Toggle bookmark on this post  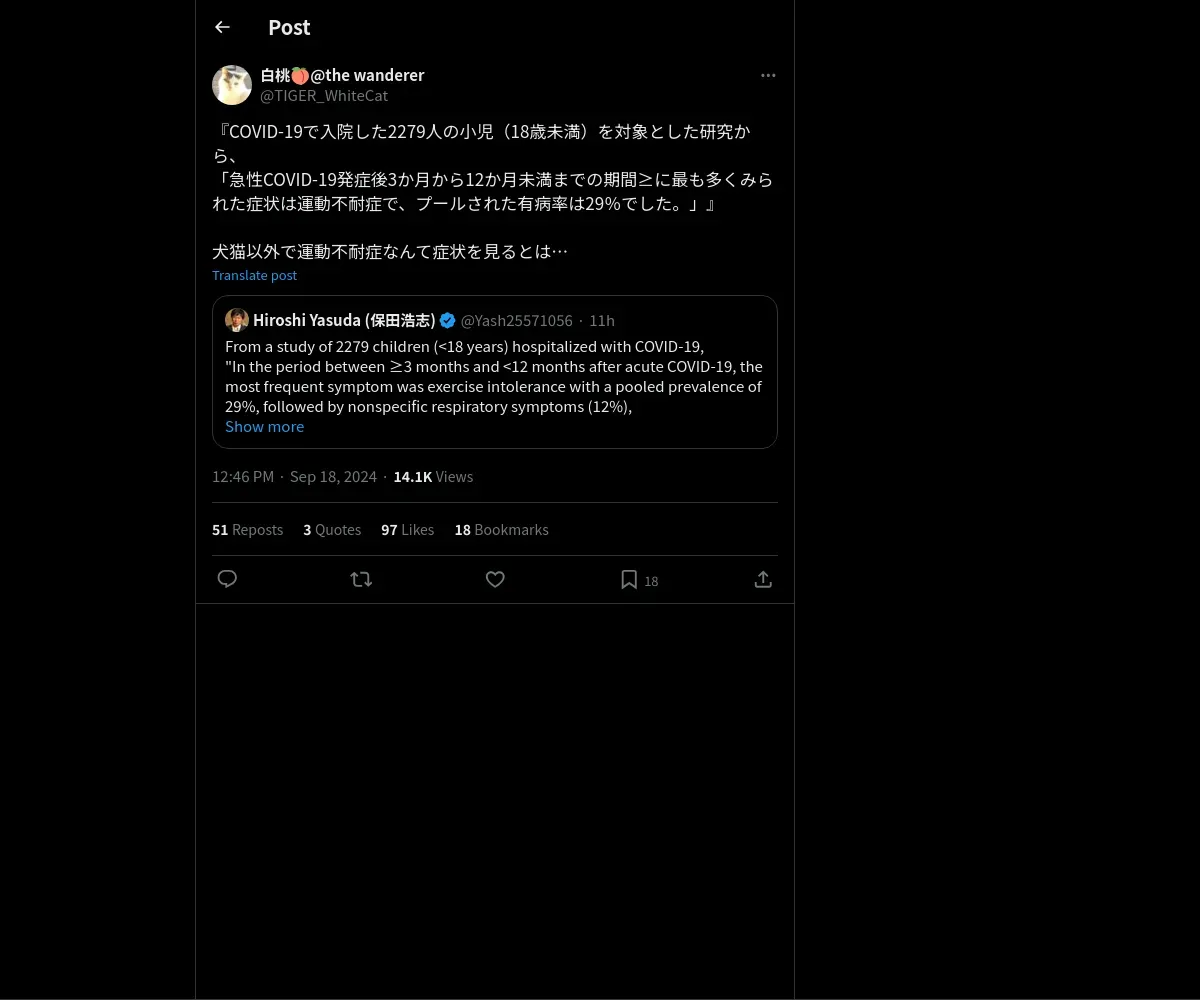point(629,579)
